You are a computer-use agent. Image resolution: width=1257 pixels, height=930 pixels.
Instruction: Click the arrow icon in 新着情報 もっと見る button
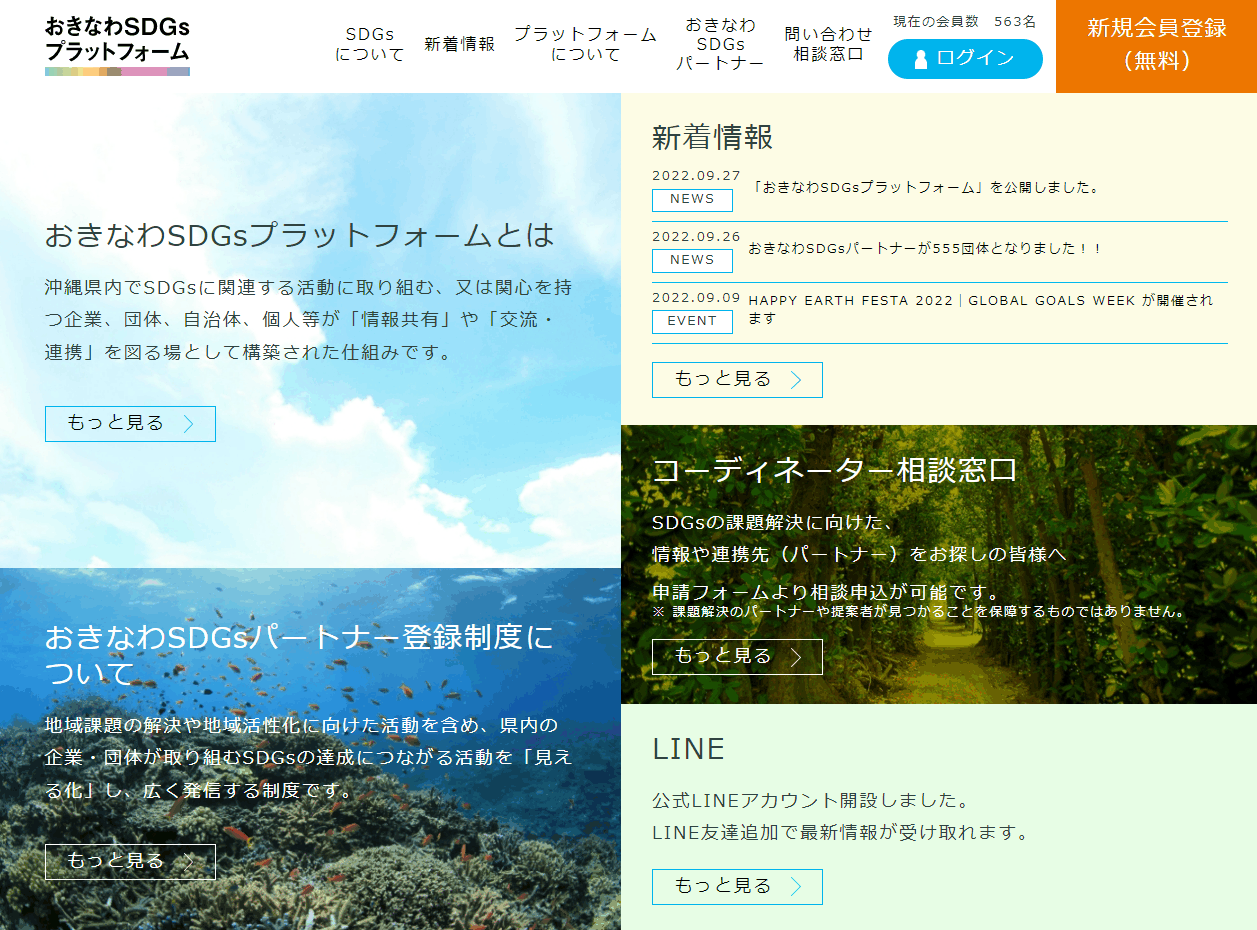tap(795, 380)
